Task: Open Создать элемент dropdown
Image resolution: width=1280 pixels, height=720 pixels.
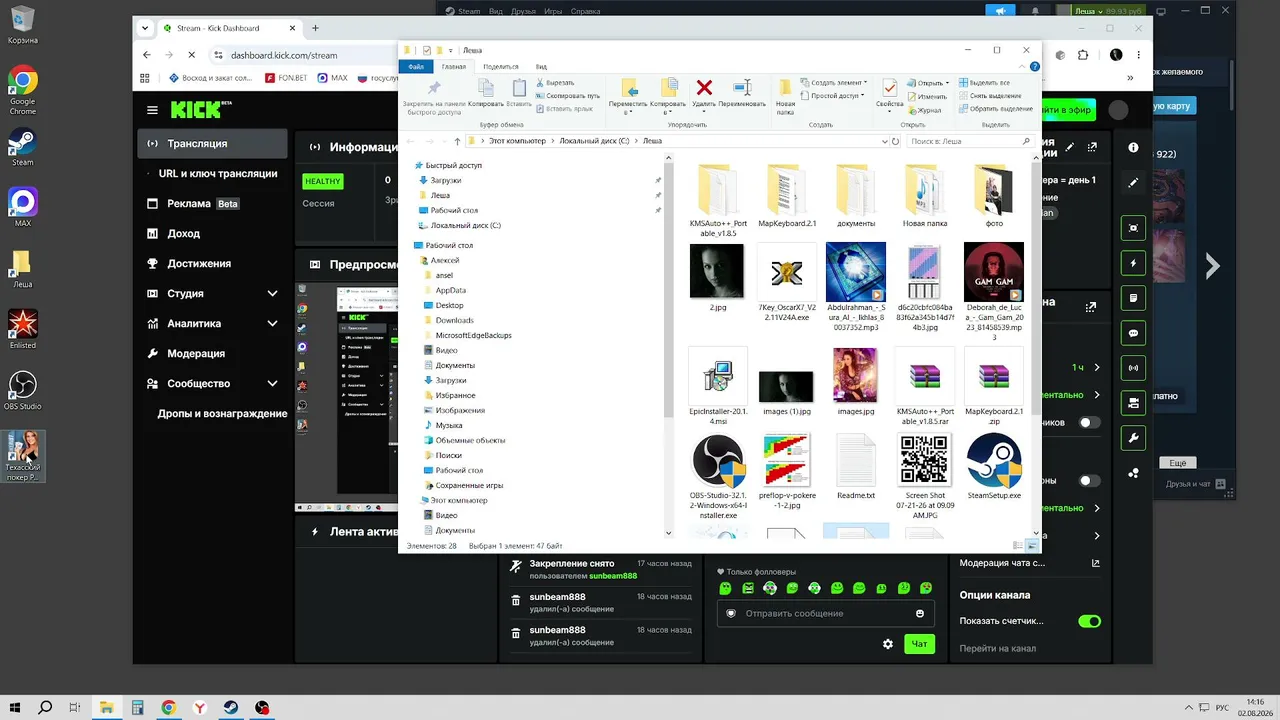Action: [834, 83]
